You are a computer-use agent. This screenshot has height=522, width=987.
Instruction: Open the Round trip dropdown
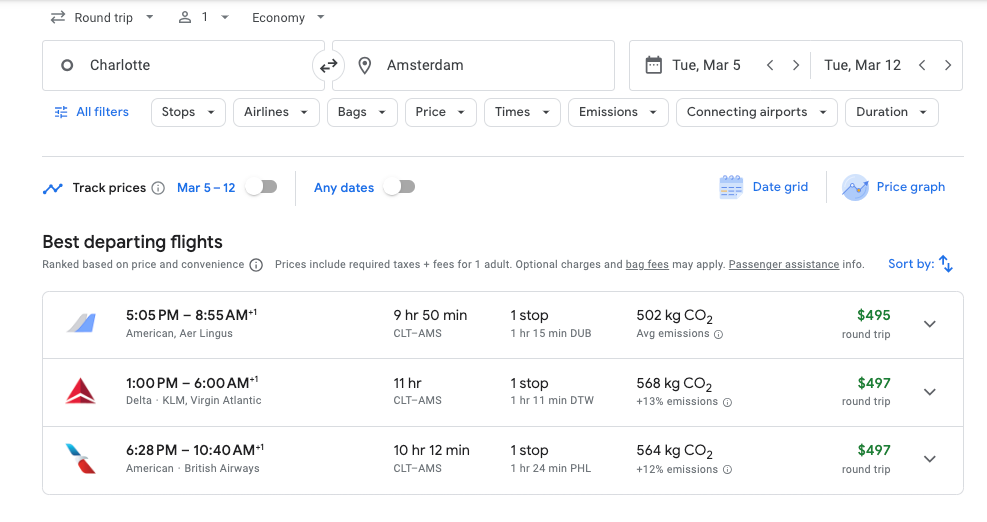103,17
